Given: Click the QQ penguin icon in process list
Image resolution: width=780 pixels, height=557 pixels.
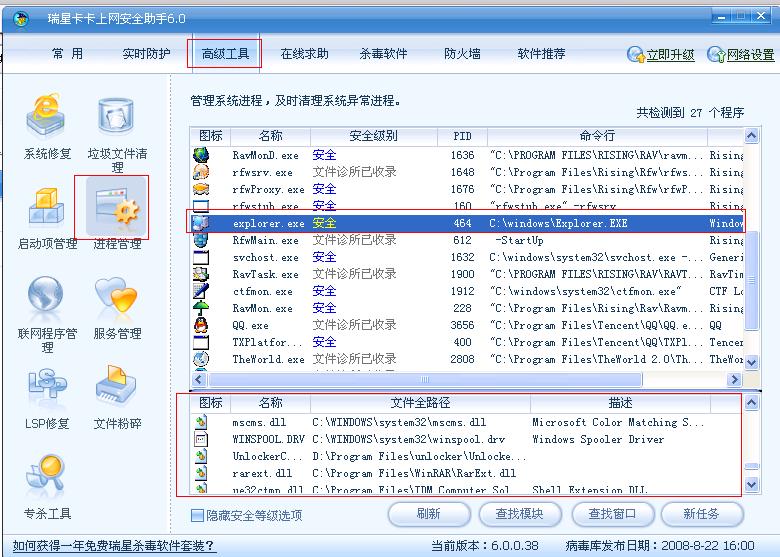Looking at the screenshot, I should tap(201, 325).
